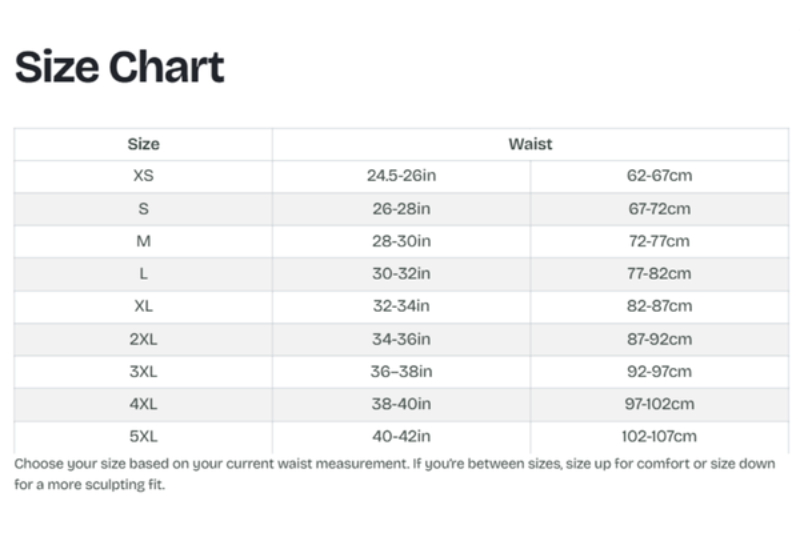Viewport: 800px width, 533px height.
Task: Click the 24.5-26in waist cell
Action: [x=401, y=176]
